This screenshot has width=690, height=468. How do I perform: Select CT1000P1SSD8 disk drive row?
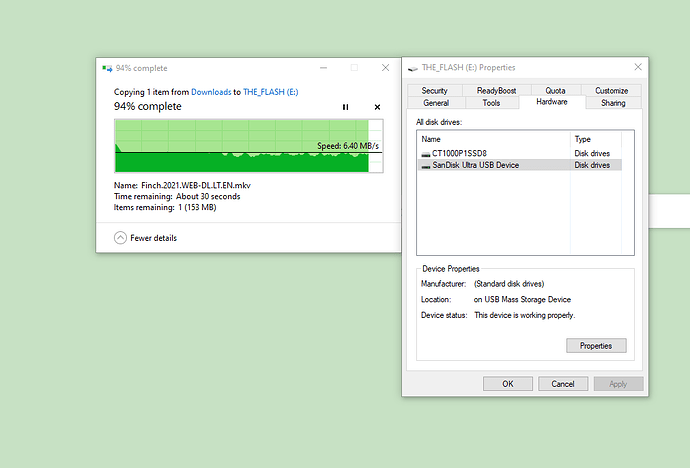(519, 153)
